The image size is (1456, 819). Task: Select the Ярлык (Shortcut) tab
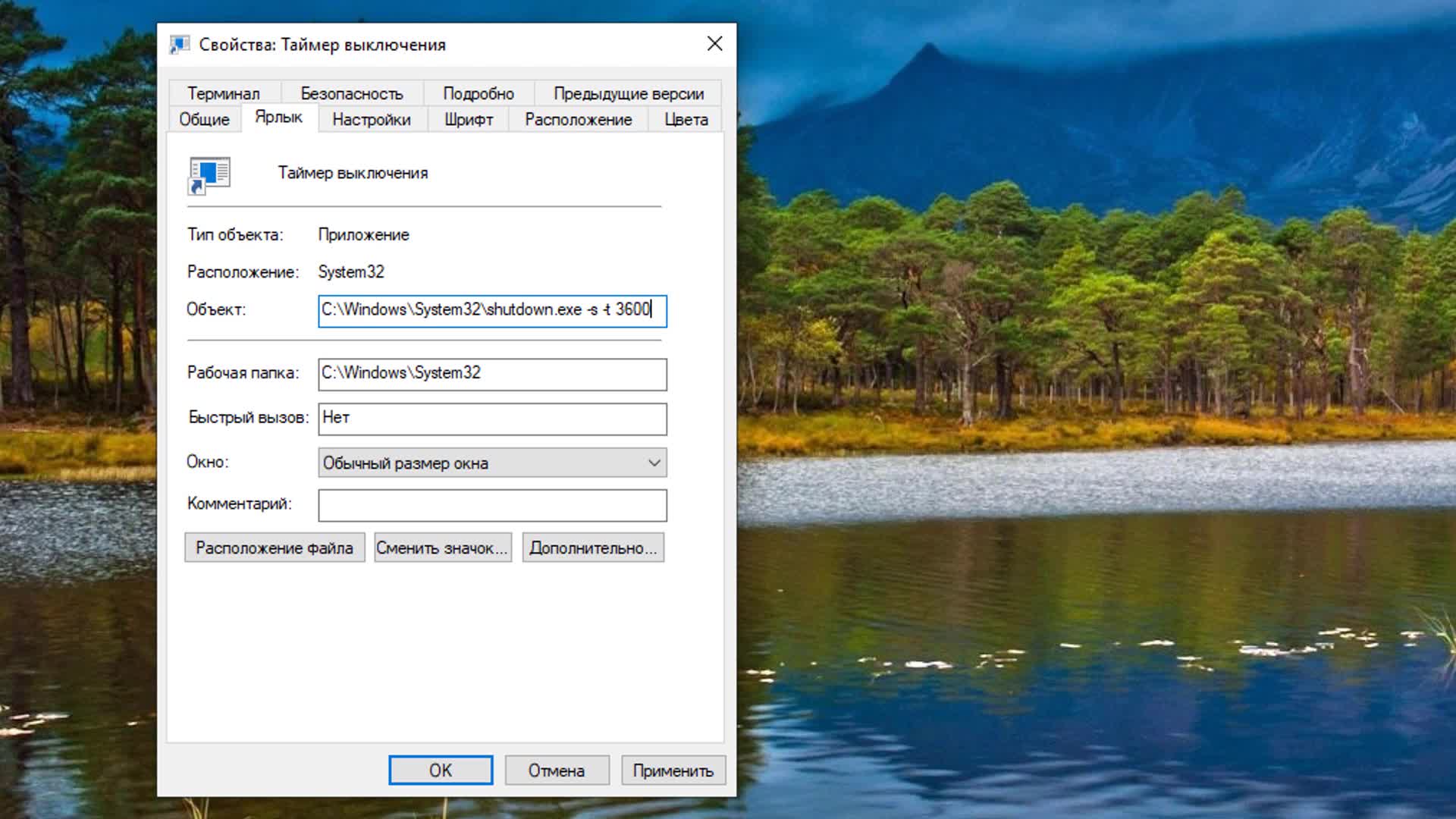tap(278, 119)
